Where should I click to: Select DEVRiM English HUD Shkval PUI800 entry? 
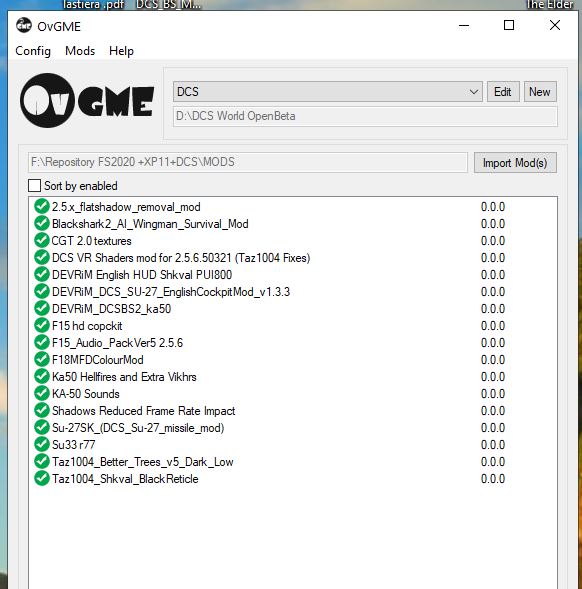pyautogui.click(x=142, y=275)
